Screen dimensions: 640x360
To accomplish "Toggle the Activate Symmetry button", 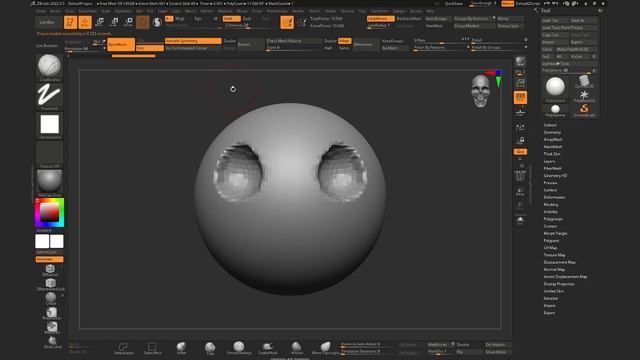I will [193, 41].
